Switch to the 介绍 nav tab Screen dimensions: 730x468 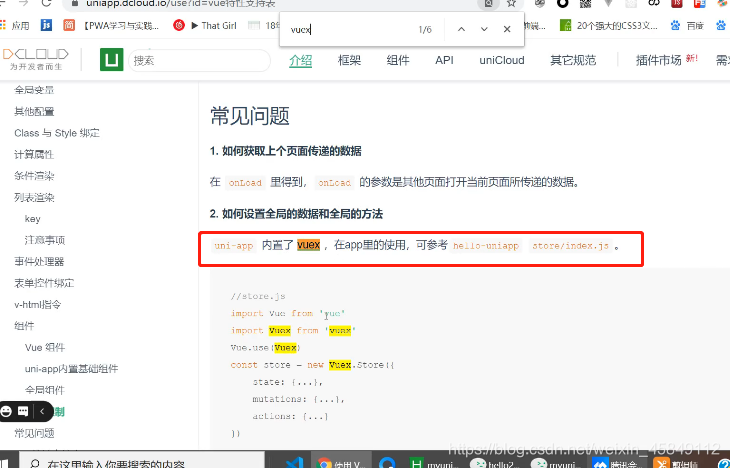pos(300,61)
